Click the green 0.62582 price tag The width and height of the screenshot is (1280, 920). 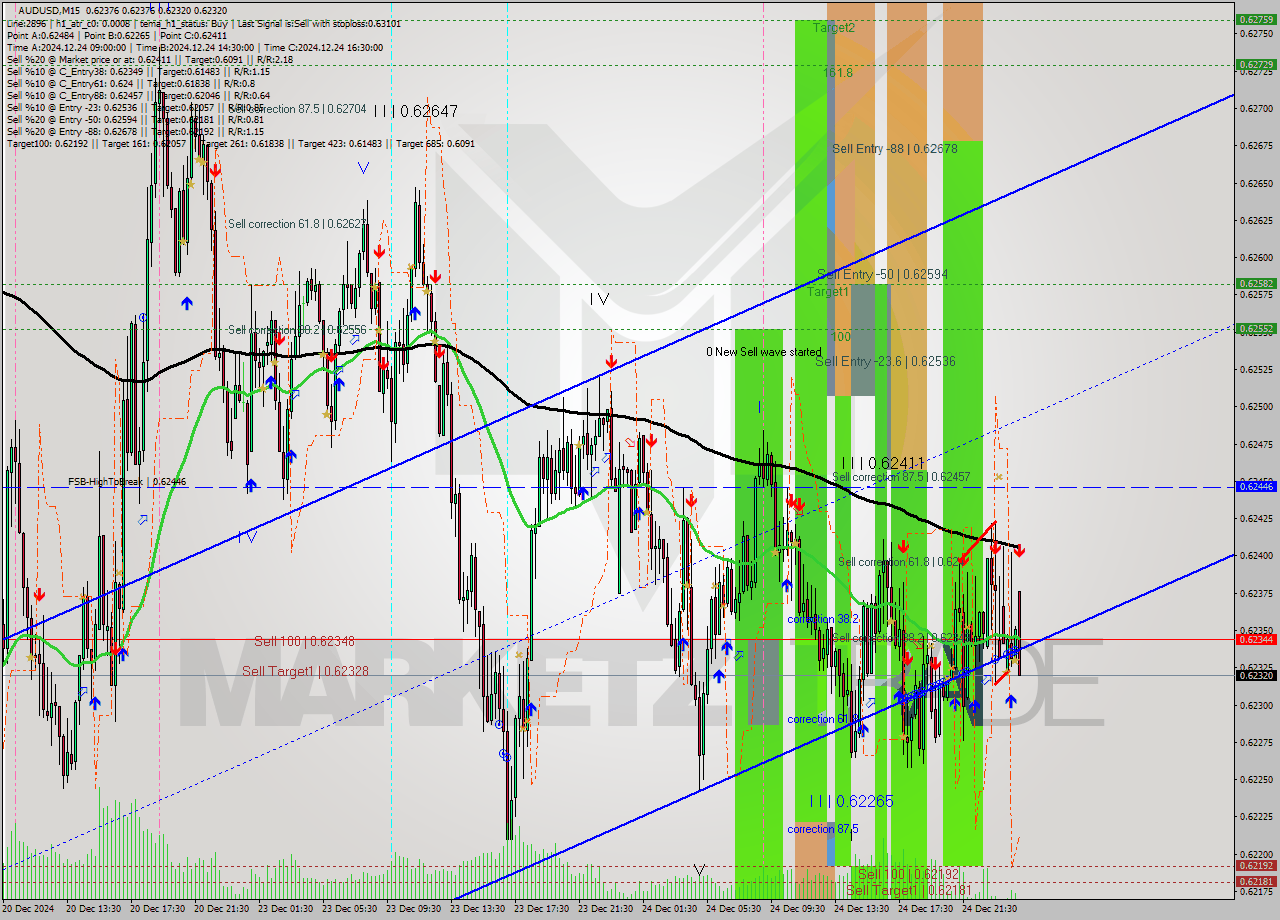[x=1255, y=283]
